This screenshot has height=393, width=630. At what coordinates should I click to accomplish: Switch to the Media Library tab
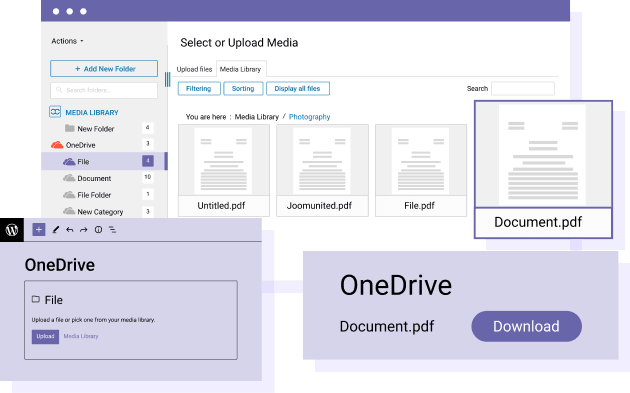pyautogui.click(x=241, y=69)
